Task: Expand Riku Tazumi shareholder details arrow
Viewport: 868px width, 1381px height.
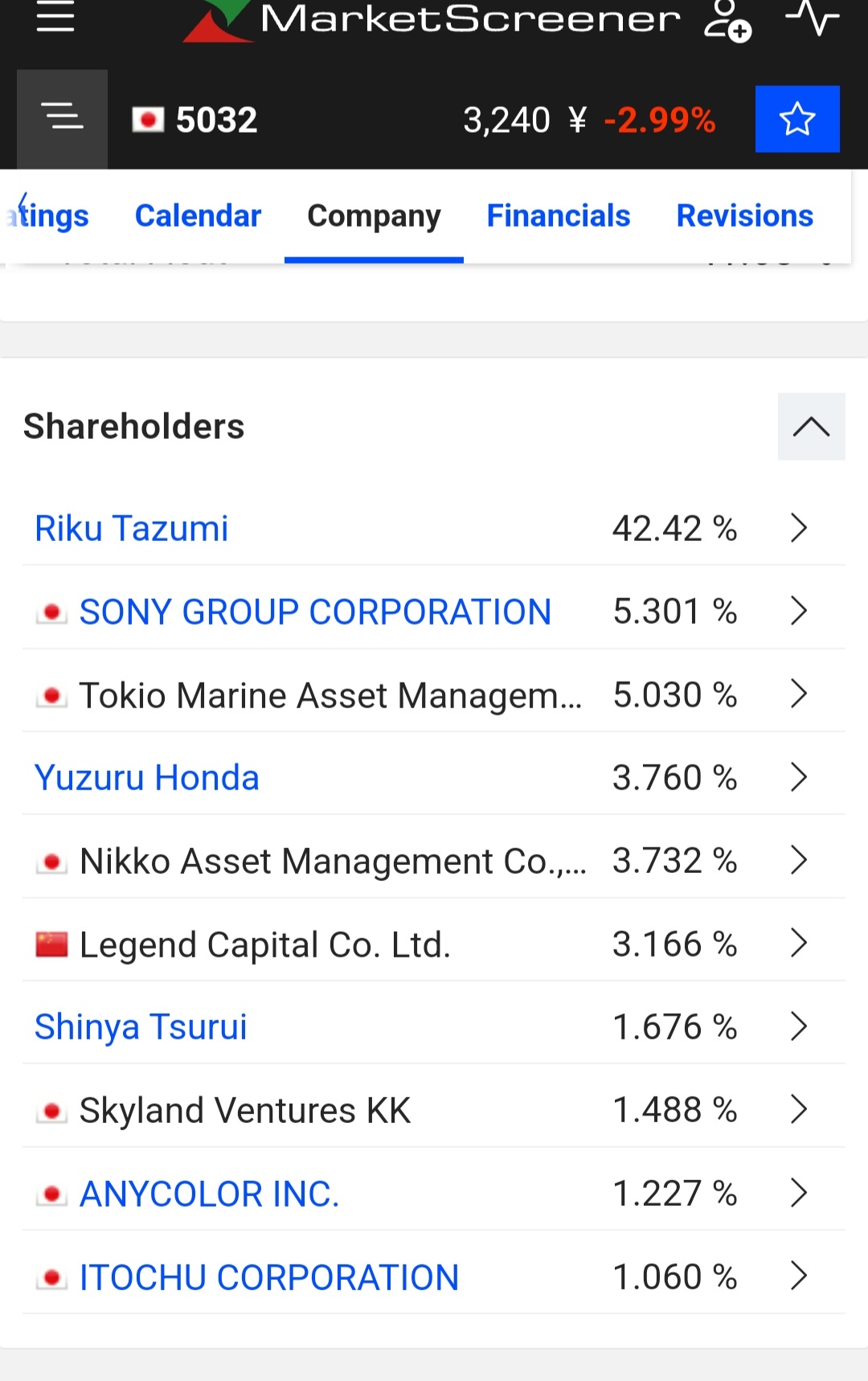Action: tap(798, 528)
